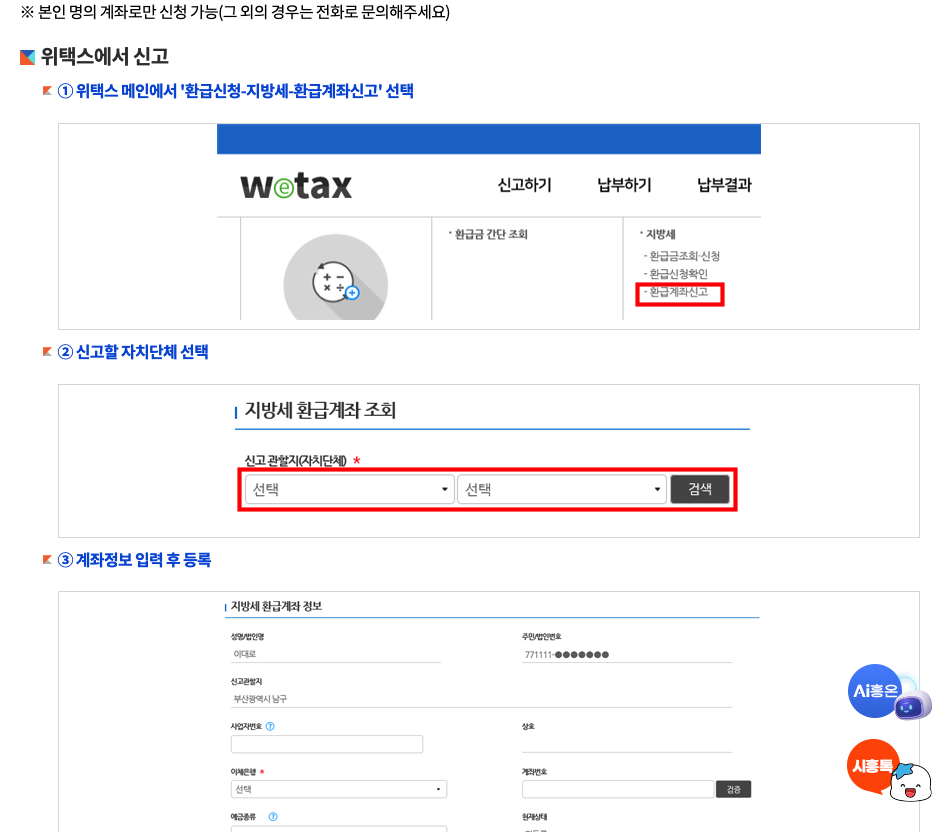
Task: Click the title '지방세 환급계좌 정보'
Action: (276, 606)
